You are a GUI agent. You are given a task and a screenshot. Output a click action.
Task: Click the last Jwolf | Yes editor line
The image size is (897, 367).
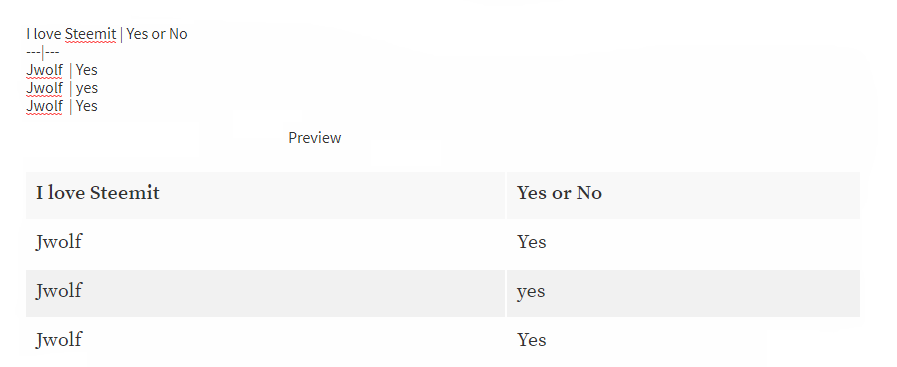tap(62, 106)
